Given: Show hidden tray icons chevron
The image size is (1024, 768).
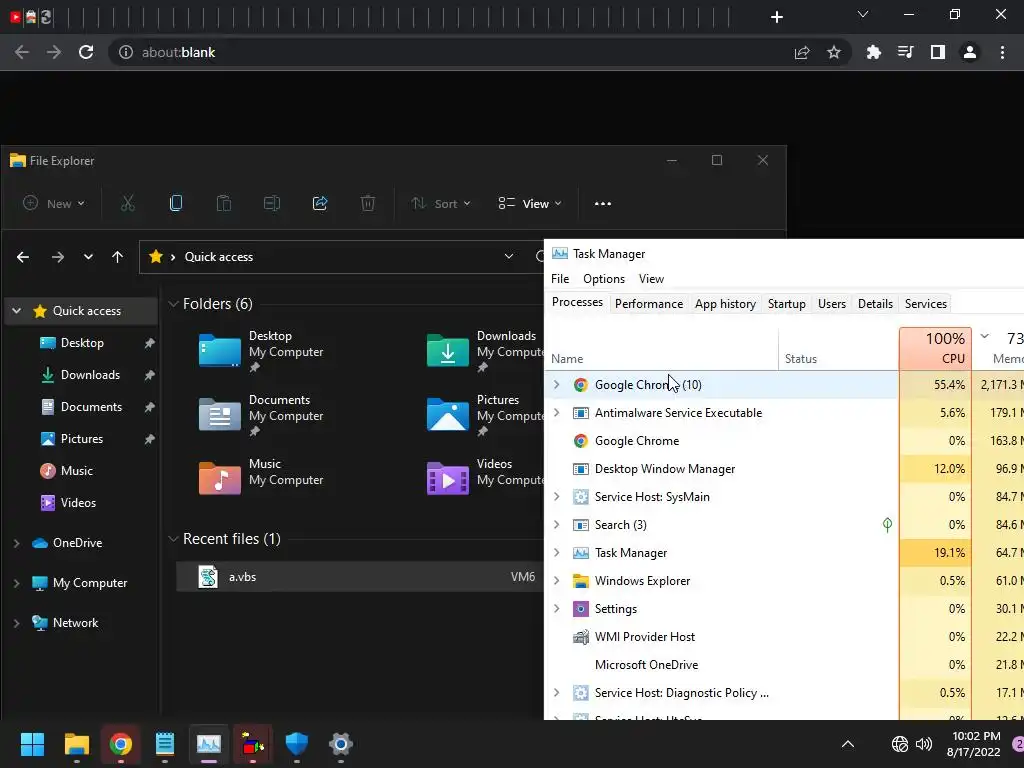Looking at the screenshot, I should [x=848, y=744].
